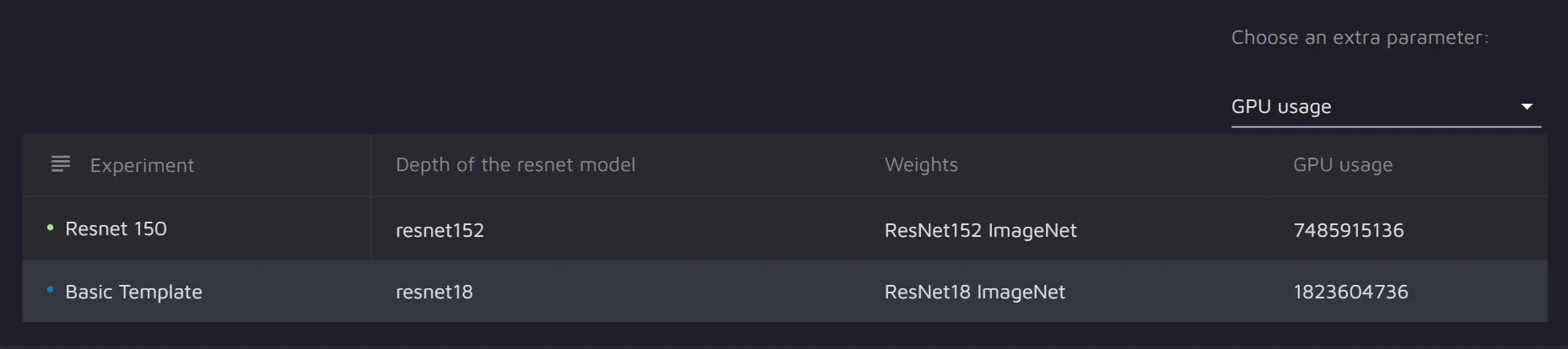Image resolution: width=1568 pixels, height=349 pixels.
Task: Click the GPU usage column header in table
Action: click(x=1343, y=165)
